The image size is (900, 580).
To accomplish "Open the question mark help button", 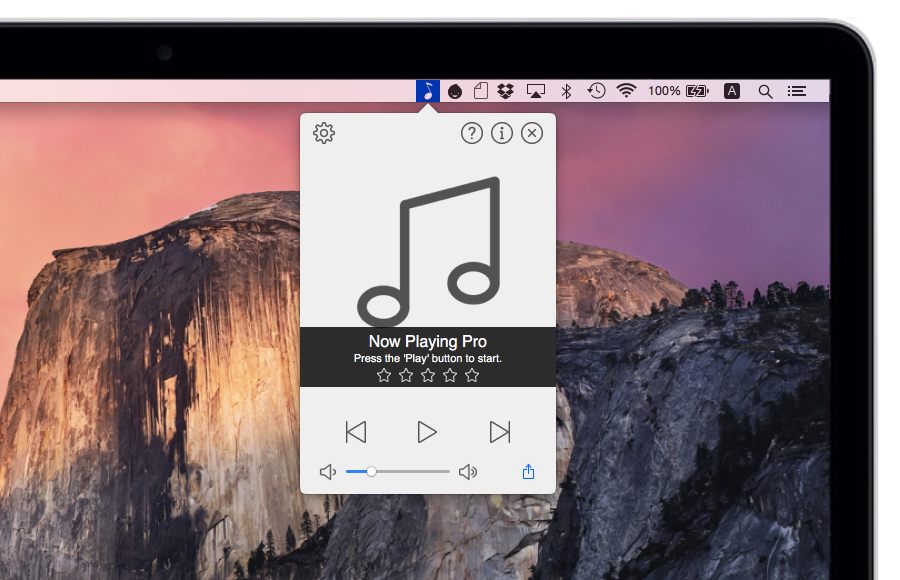I will pos(472,133).
